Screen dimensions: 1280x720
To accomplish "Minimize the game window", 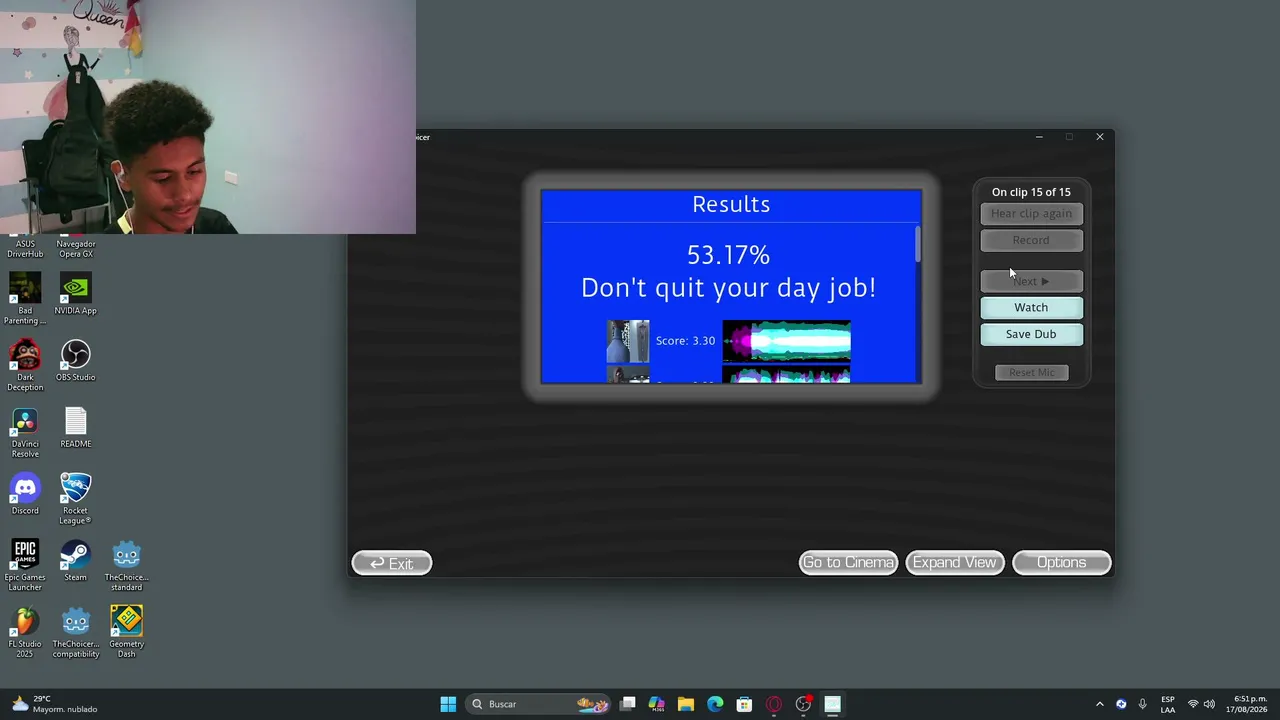I will [x=1039, y=137].
